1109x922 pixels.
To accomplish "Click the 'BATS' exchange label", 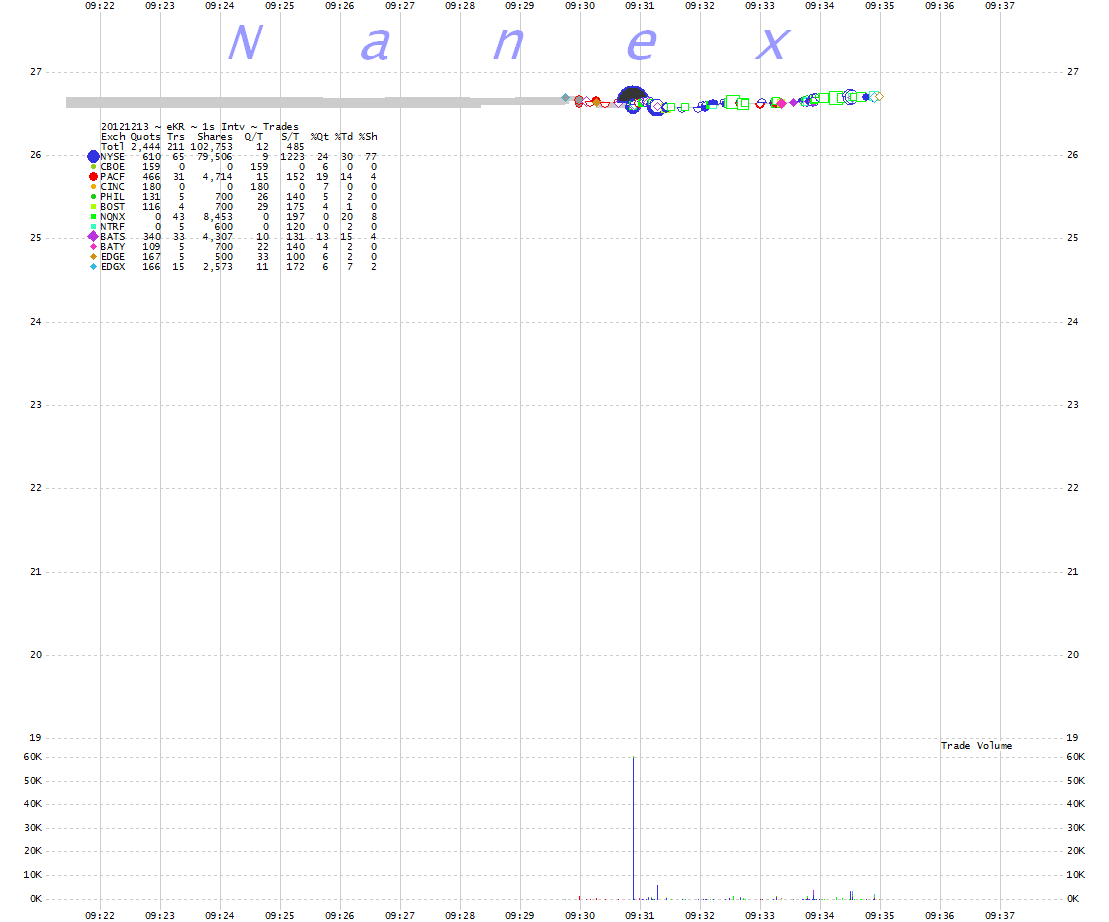I will tap(112, 236).
